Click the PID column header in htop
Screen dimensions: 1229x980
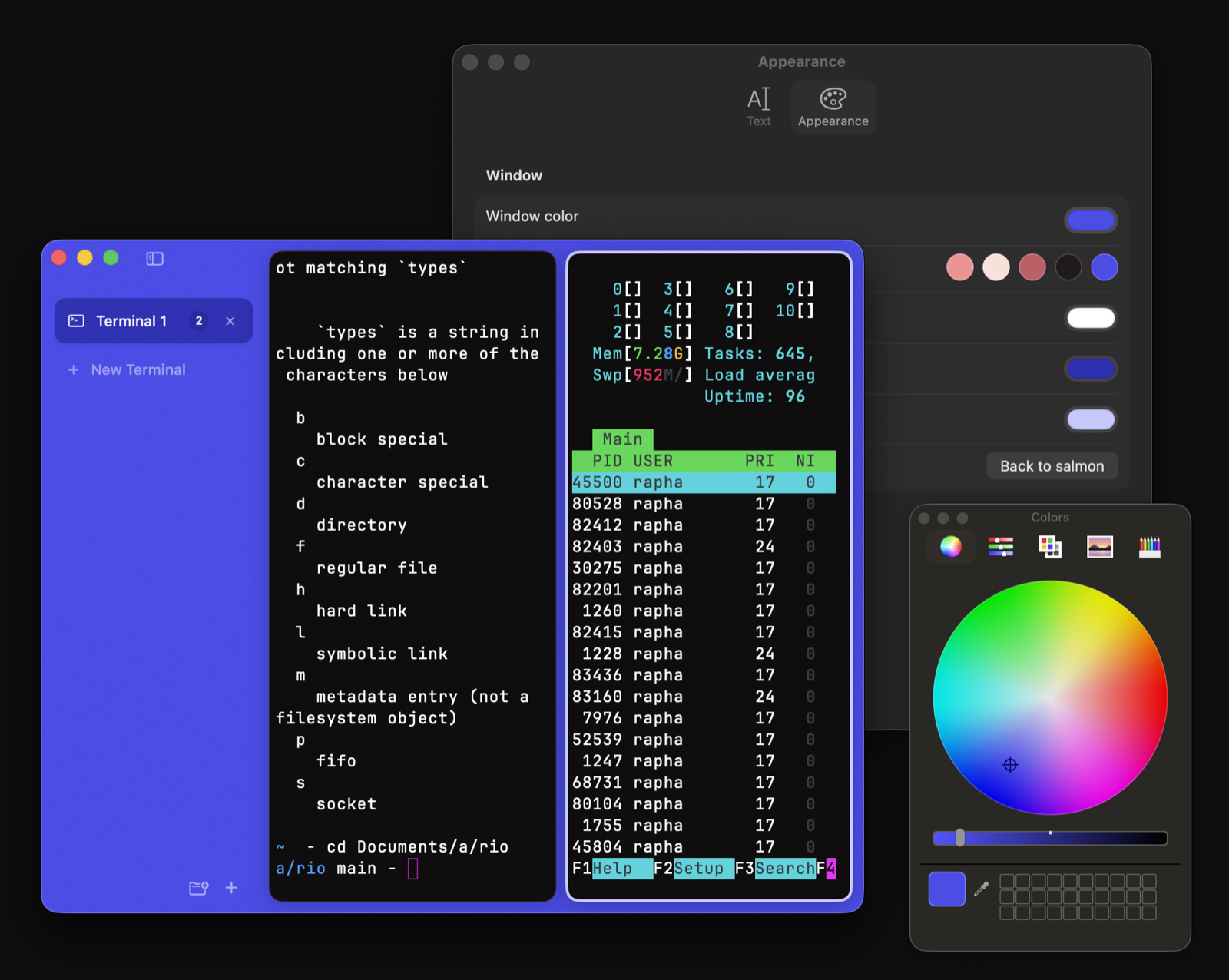607,461
